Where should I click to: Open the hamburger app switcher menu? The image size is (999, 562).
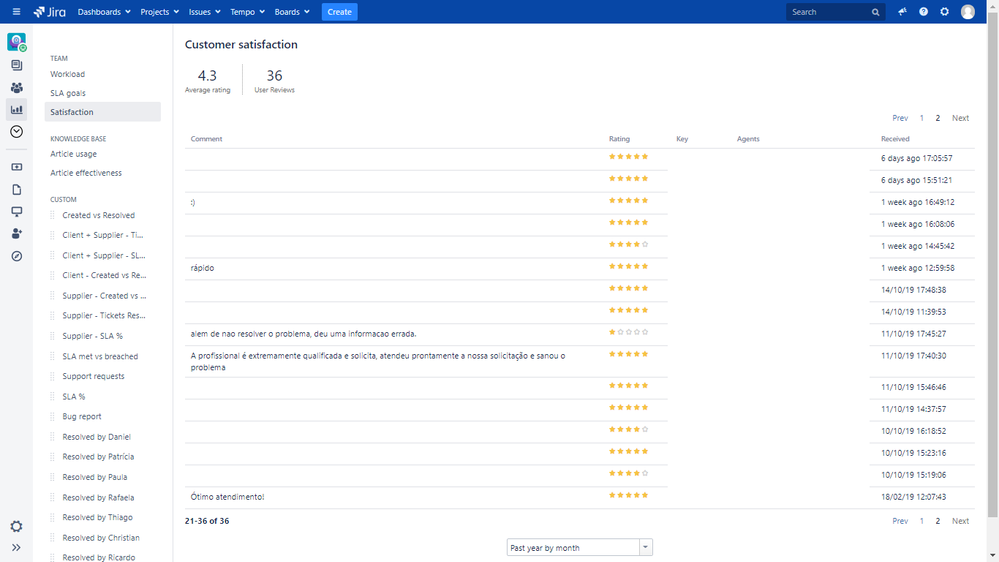17,11
